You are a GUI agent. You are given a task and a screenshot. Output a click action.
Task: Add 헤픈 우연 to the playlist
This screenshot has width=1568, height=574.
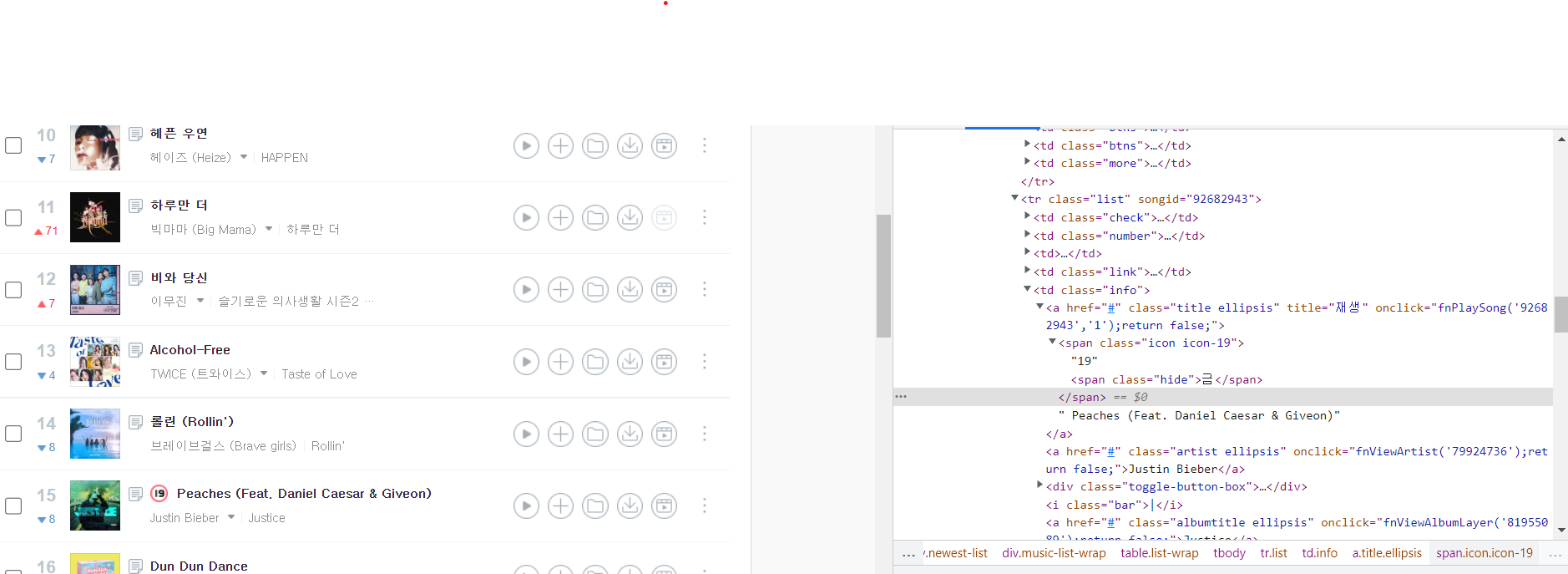pos(560,146)
